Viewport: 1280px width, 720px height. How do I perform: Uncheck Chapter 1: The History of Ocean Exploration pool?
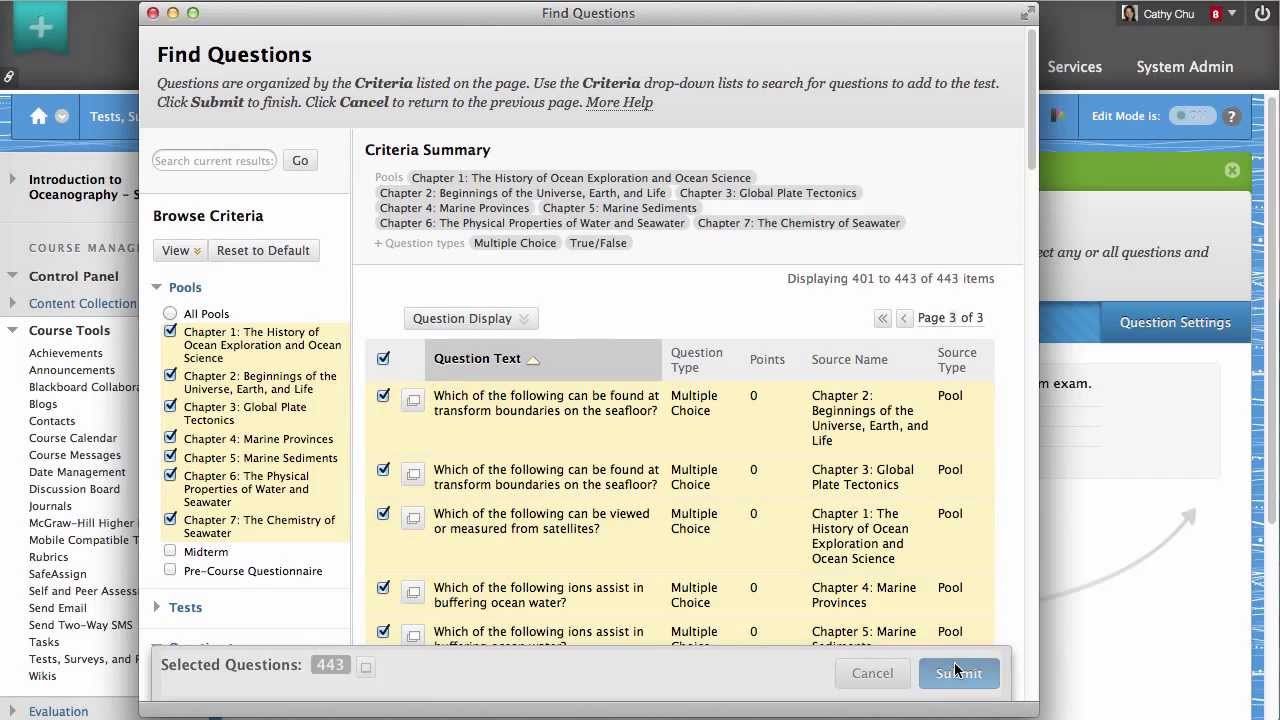(x=170, y=331)
